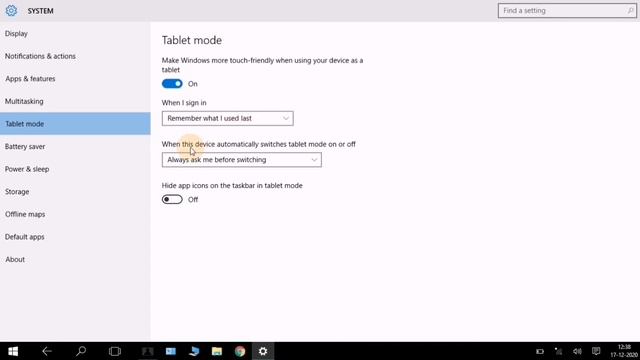The image size is (640, 360).
Task: Click the Tablet mode page heading
Action: click(x=192, y=40)
